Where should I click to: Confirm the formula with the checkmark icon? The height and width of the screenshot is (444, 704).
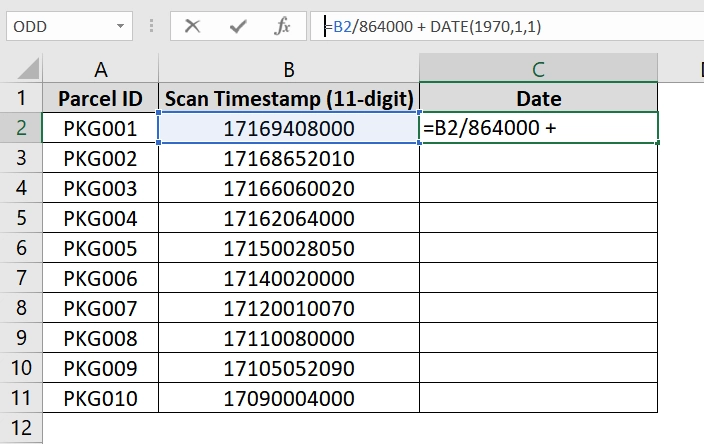238,26
